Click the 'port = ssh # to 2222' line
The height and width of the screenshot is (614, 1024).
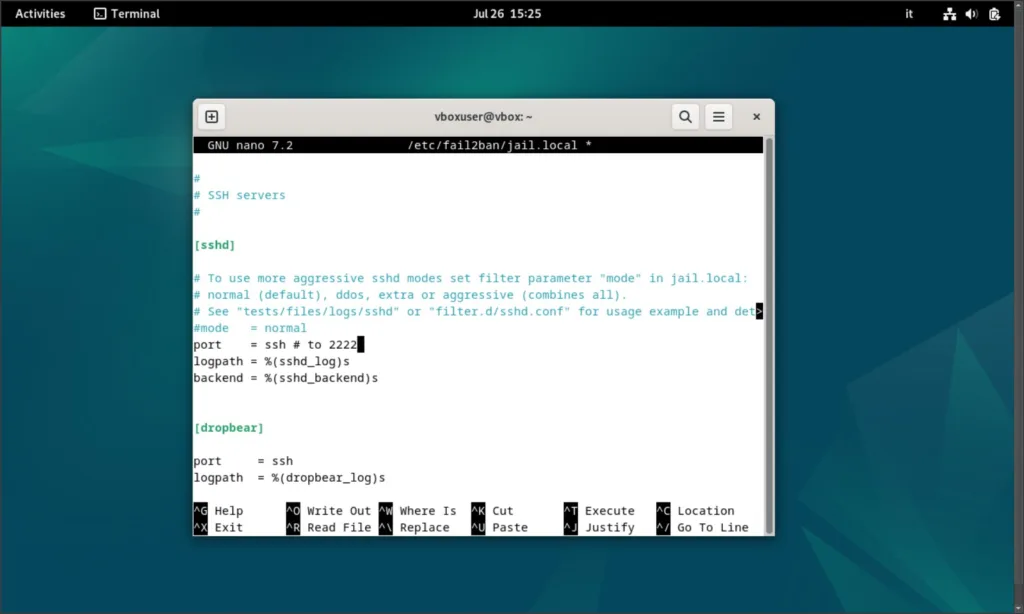point(276,345)
